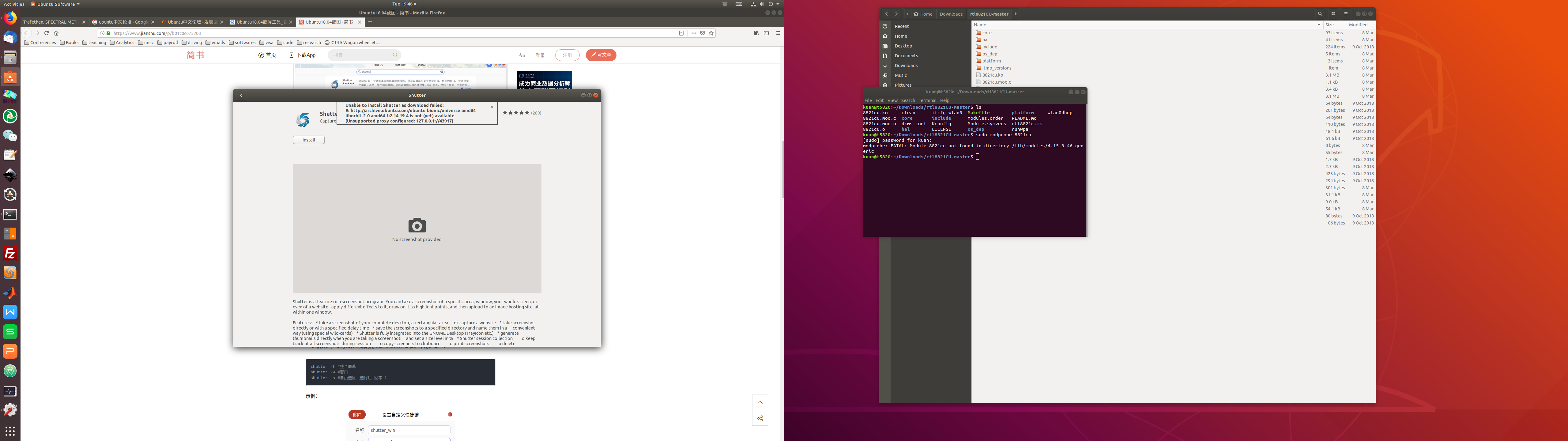Click the share icon on jianshu page

759,418
